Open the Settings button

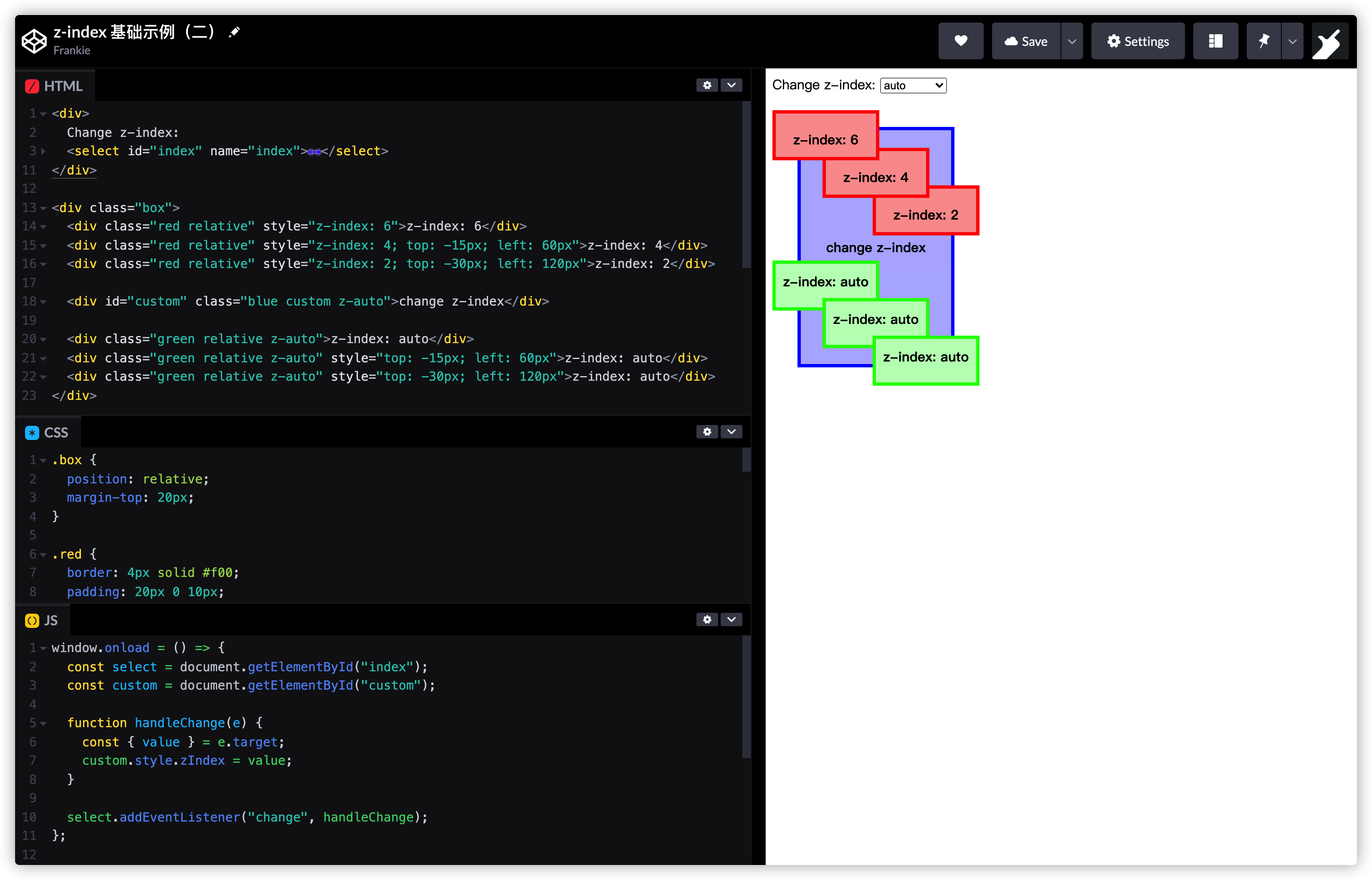click(1137, 41)
